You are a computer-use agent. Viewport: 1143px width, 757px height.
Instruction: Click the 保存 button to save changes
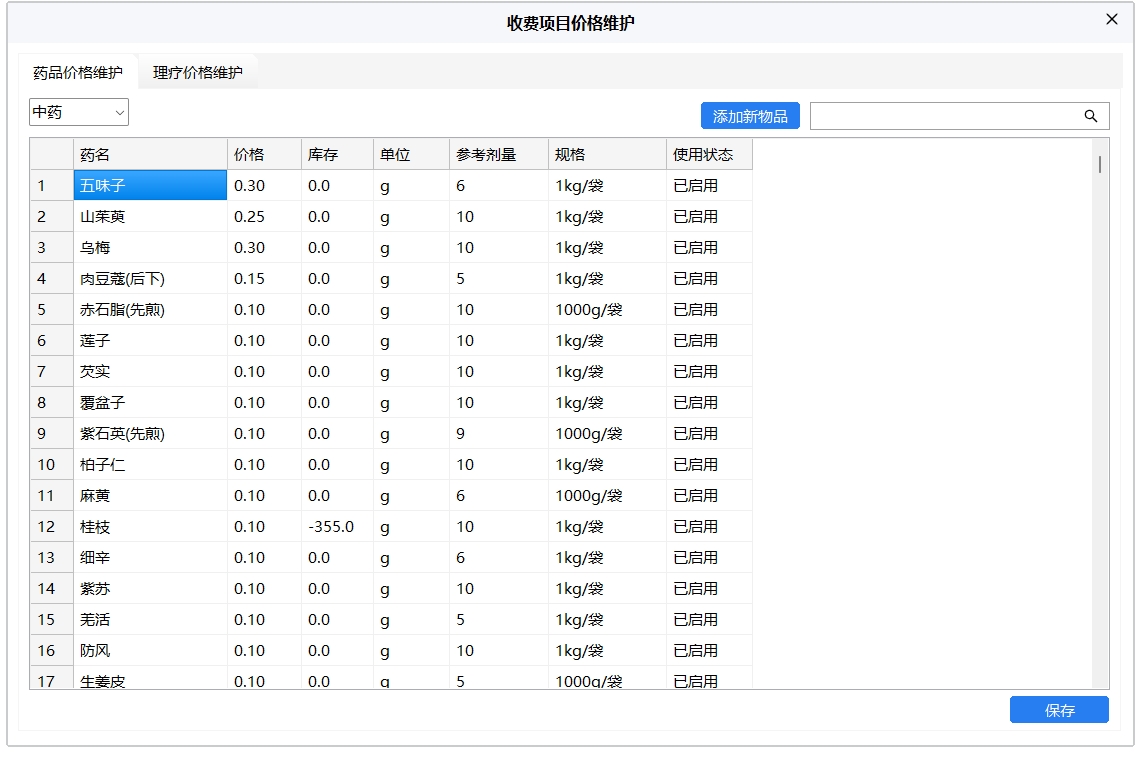pos(1059,709)
